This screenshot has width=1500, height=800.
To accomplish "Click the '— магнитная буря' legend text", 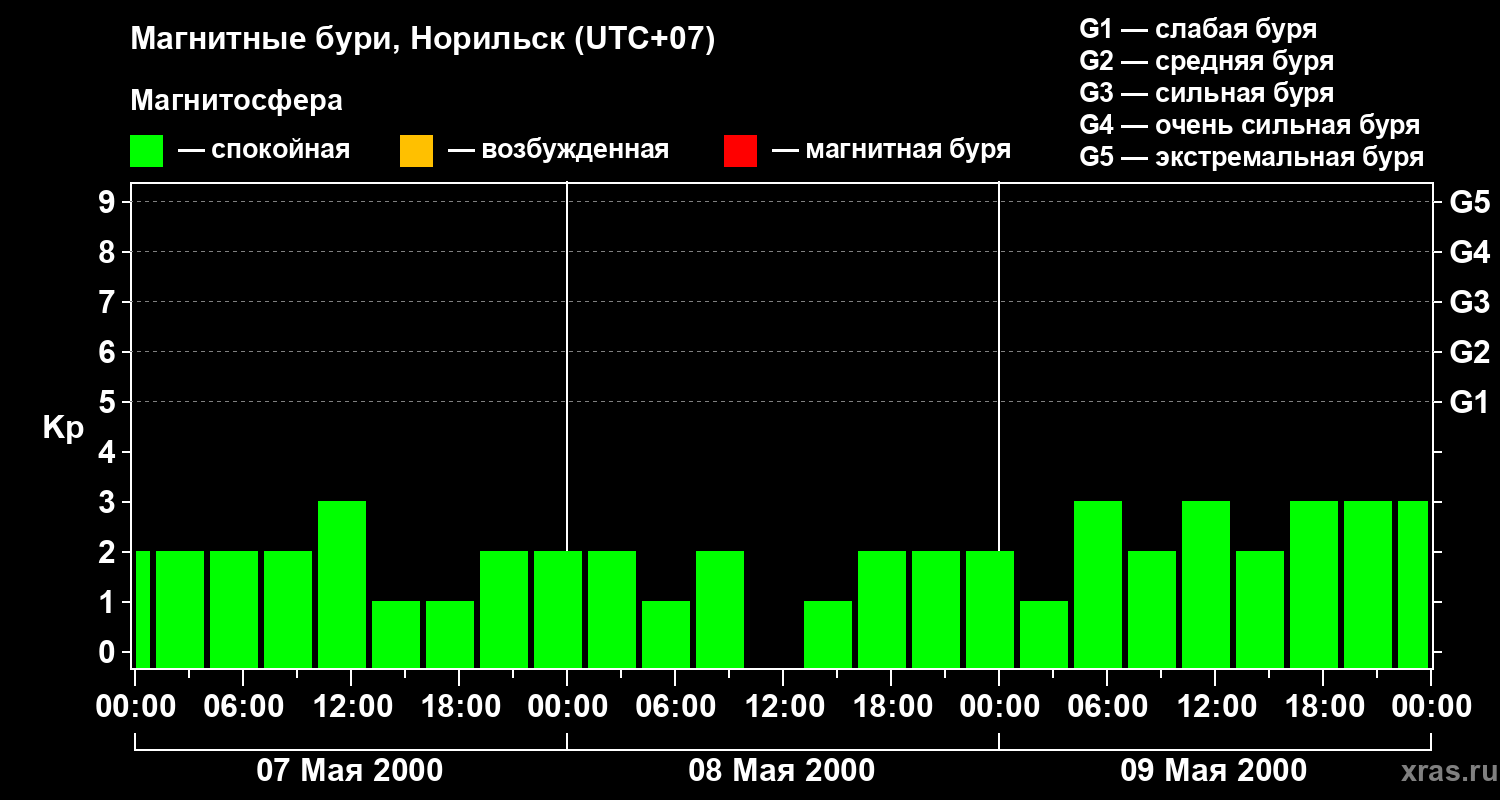I will click(x=891, y=150).
